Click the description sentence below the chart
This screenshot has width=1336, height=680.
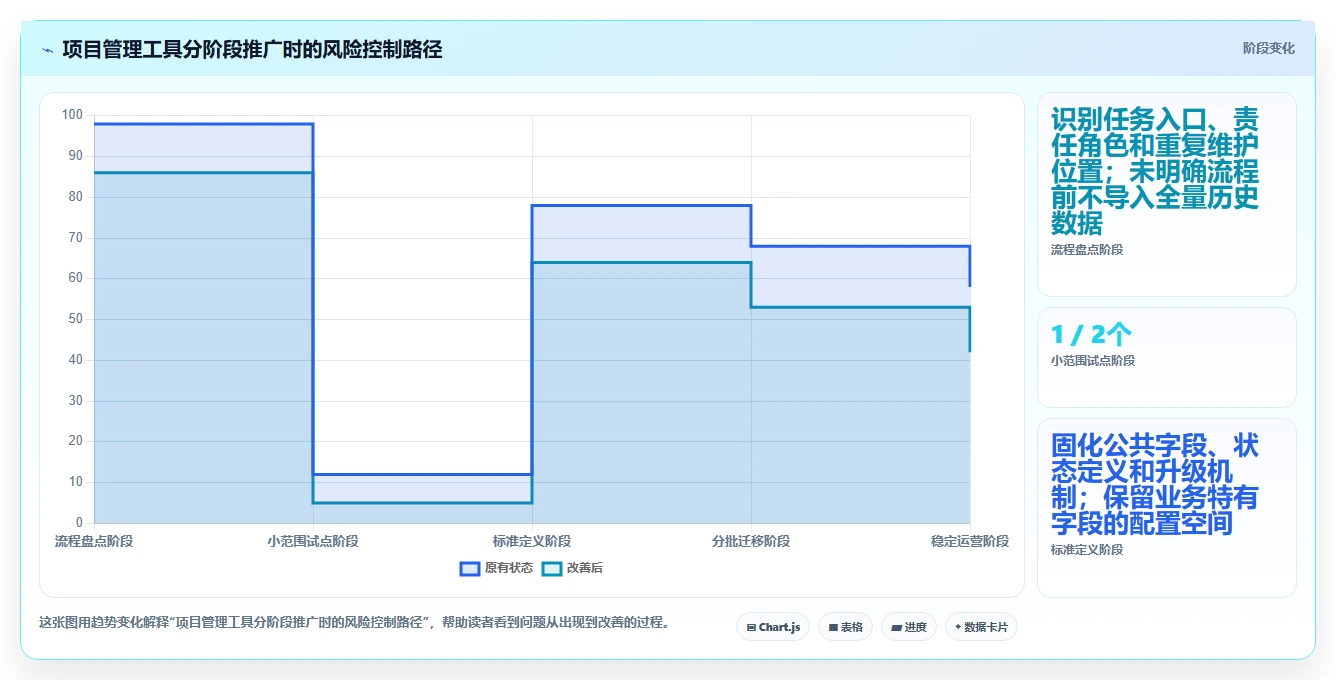(354, 622)
